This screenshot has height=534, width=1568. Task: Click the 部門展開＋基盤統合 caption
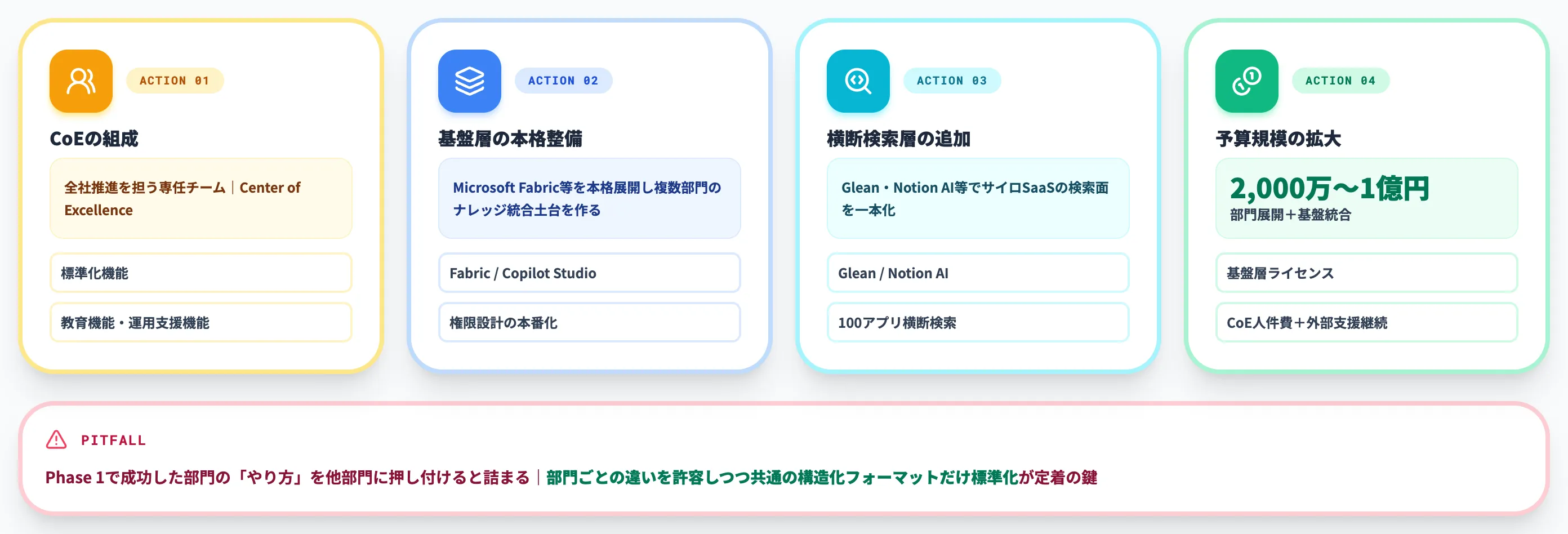click(1290, 215)
